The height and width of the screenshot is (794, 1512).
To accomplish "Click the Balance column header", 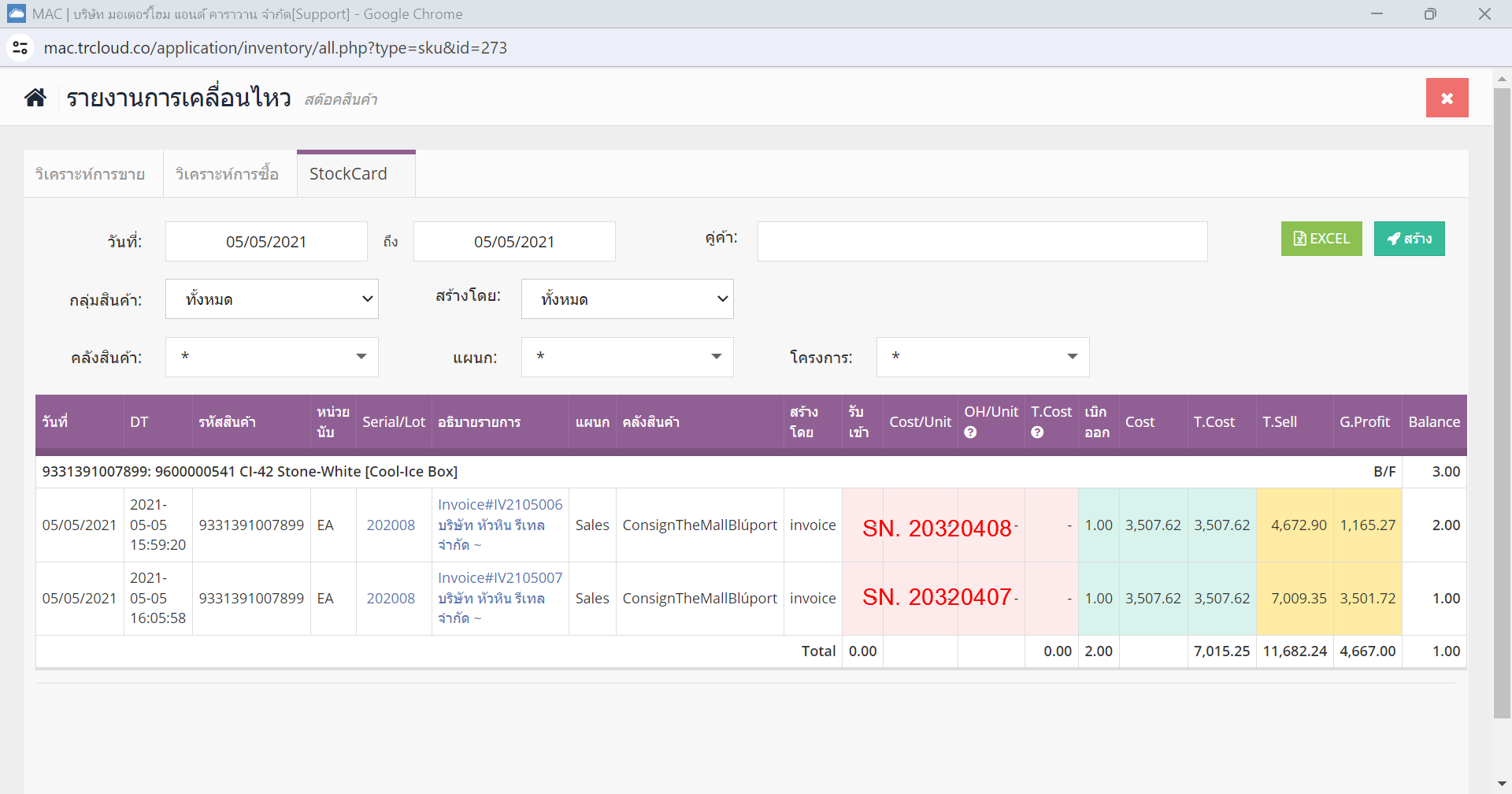I will coord(1434,422).
